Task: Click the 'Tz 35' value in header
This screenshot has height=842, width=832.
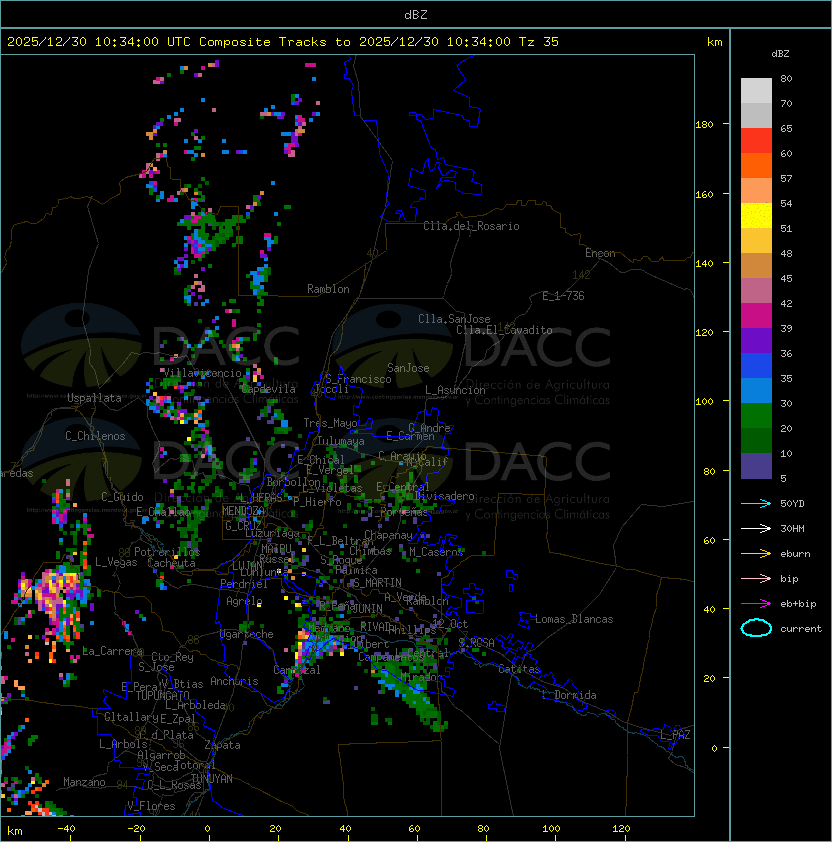Action: click(x=539, y=42)
